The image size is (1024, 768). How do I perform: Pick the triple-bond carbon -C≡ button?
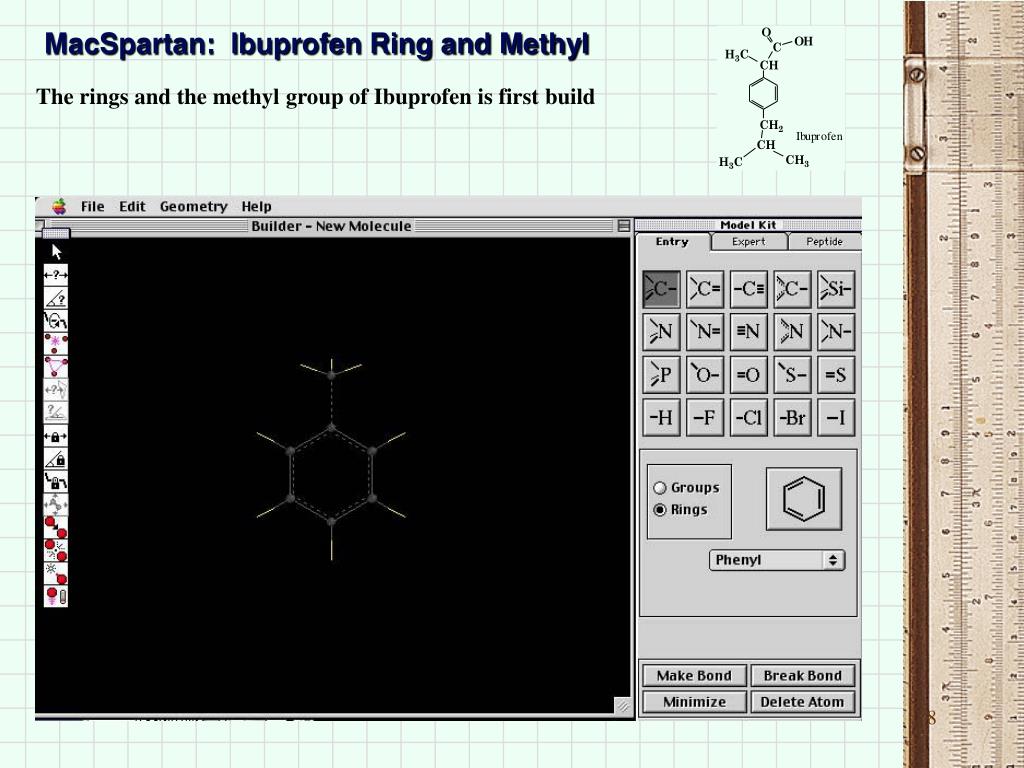point(748,289)
